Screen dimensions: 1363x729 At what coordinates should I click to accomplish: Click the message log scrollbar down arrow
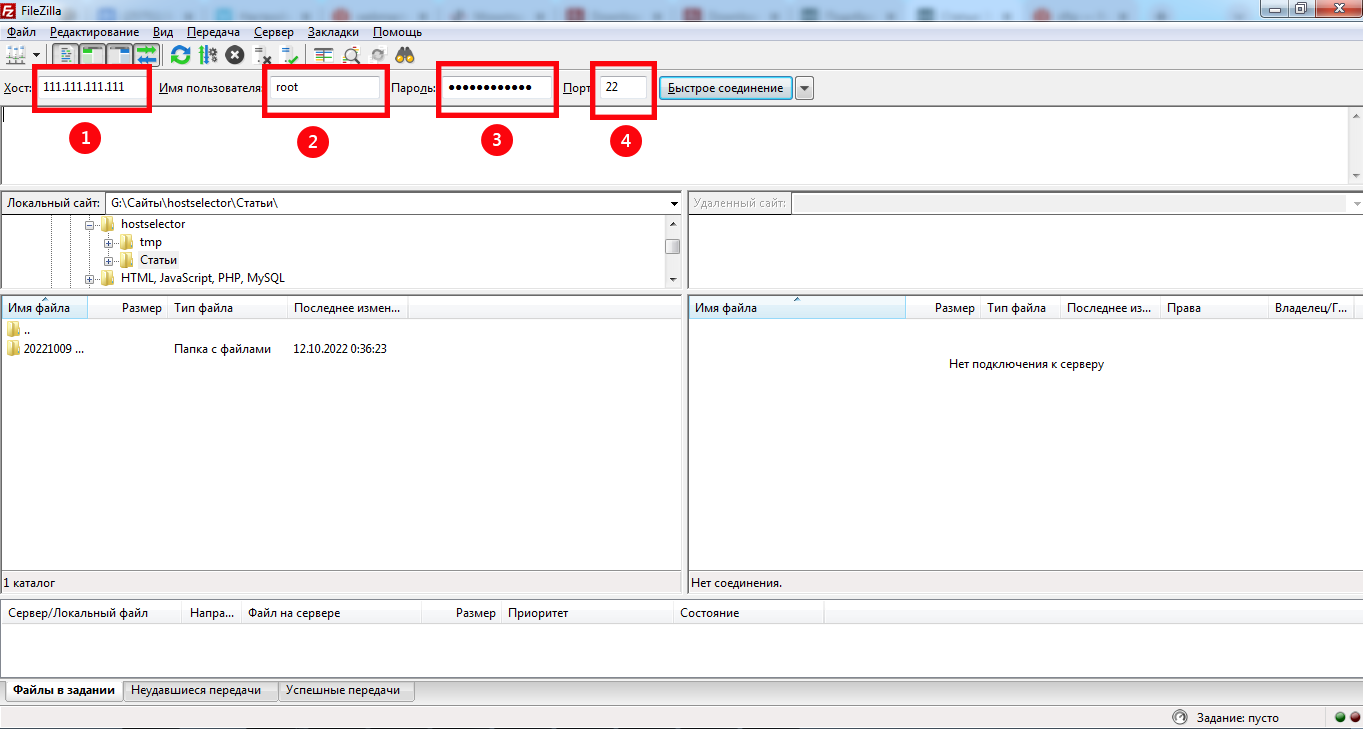tap(1355, 176)
